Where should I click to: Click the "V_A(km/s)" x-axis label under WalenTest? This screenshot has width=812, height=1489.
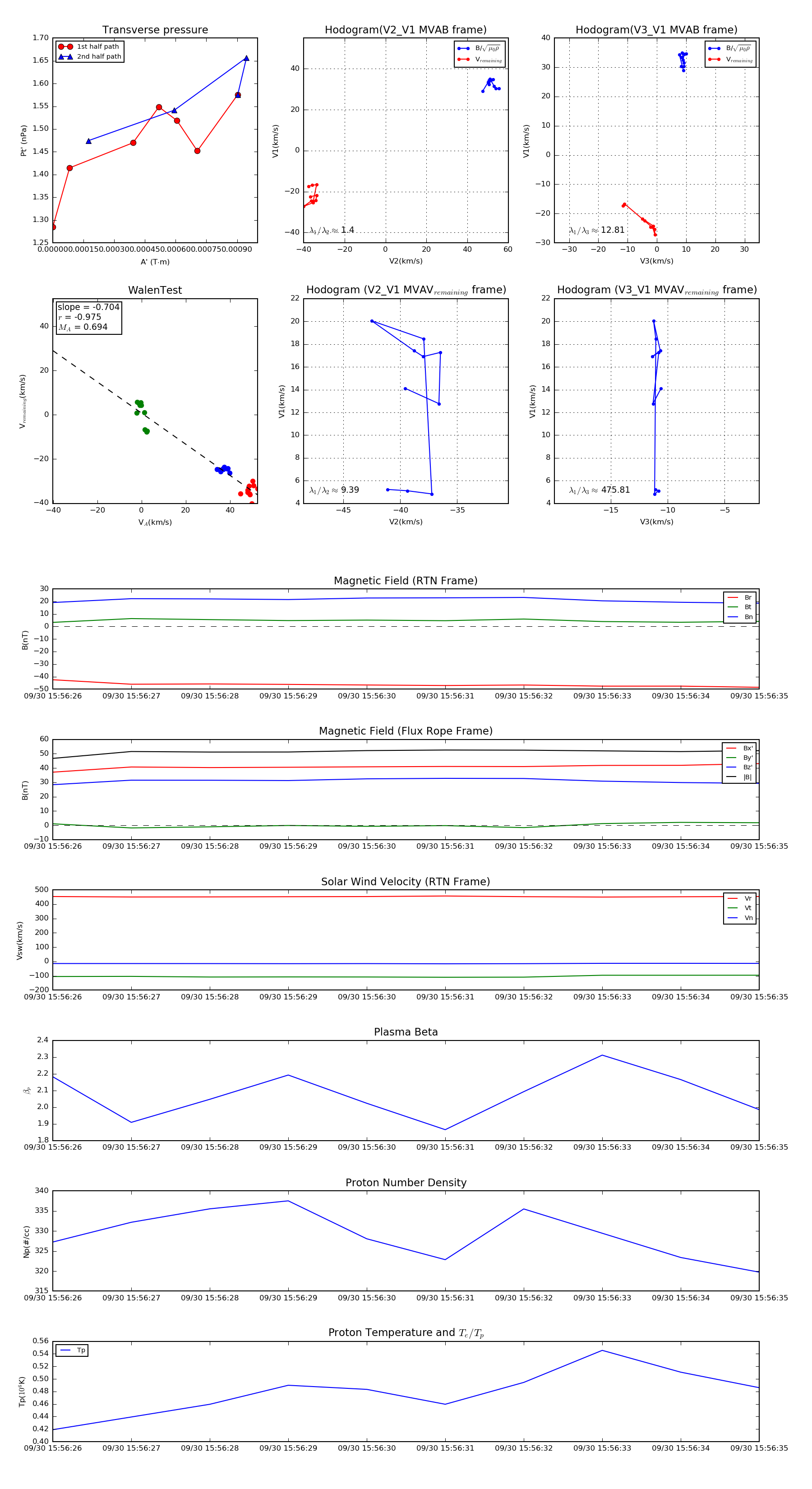click(155, 523)
